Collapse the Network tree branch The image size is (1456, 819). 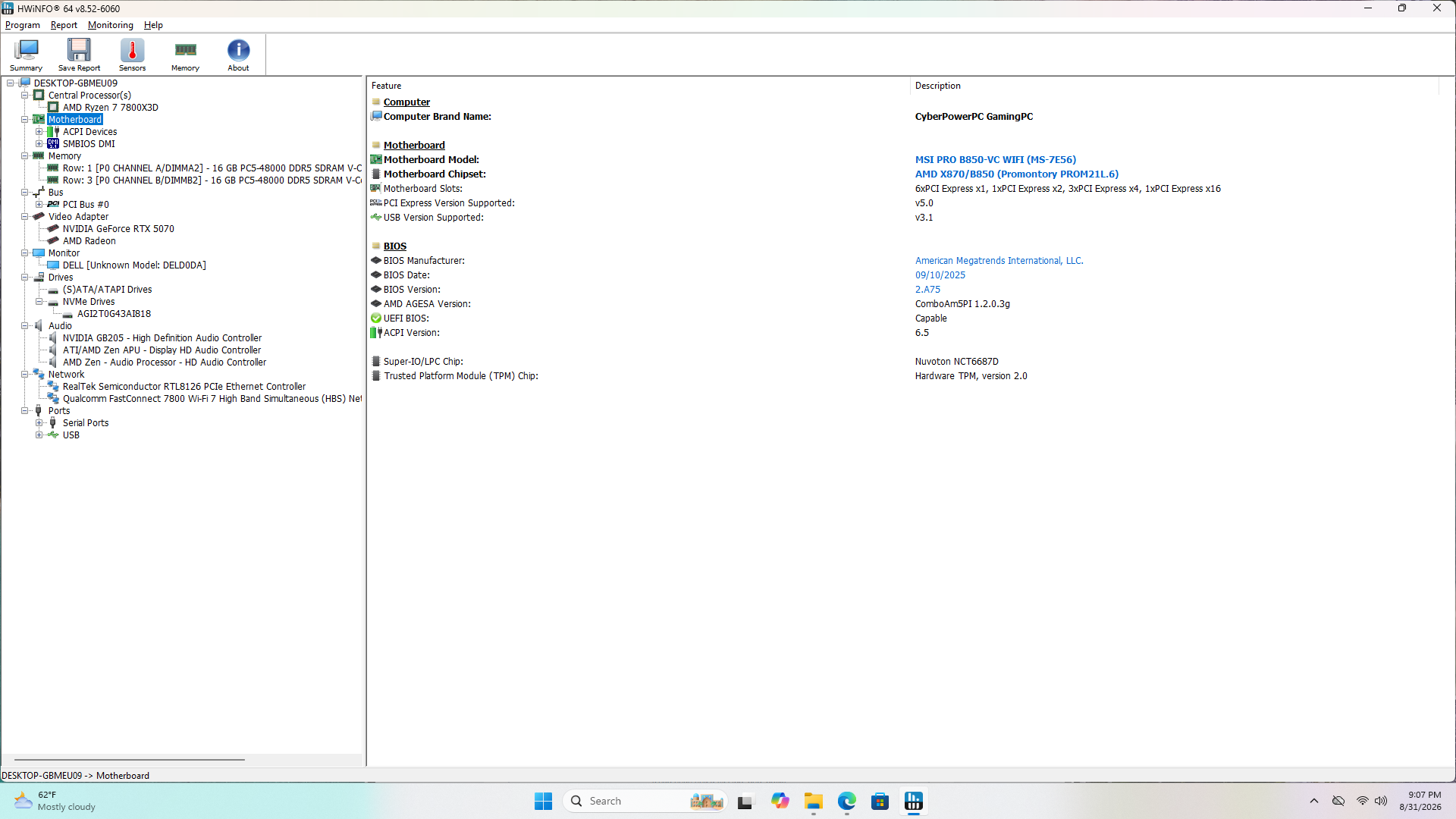[25, 375]
